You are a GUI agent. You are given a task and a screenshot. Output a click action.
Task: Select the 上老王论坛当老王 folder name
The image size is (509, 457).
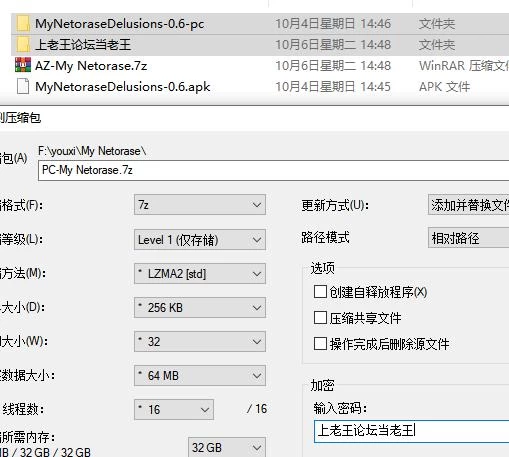[x=83, y=45]
